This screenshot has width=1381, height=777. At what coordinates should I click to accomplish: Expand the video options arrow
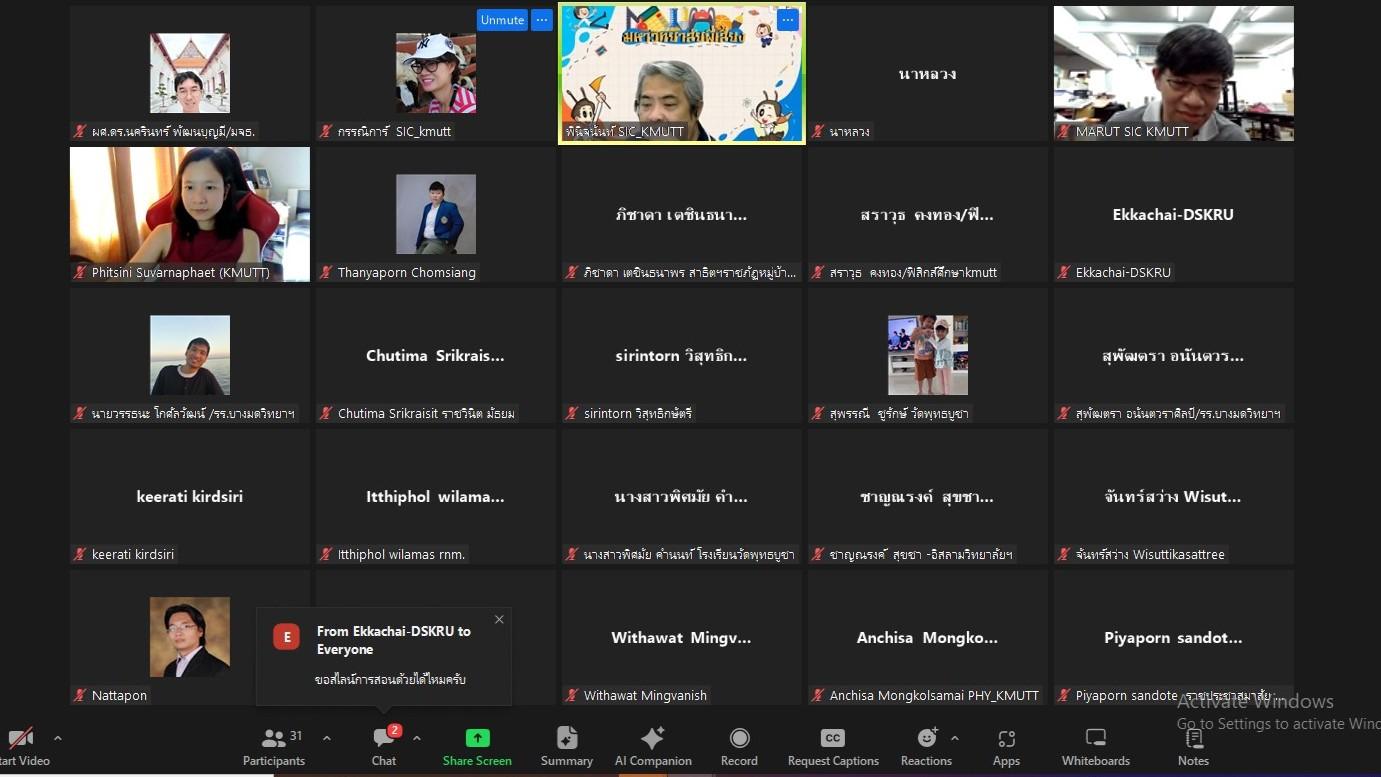57,738
